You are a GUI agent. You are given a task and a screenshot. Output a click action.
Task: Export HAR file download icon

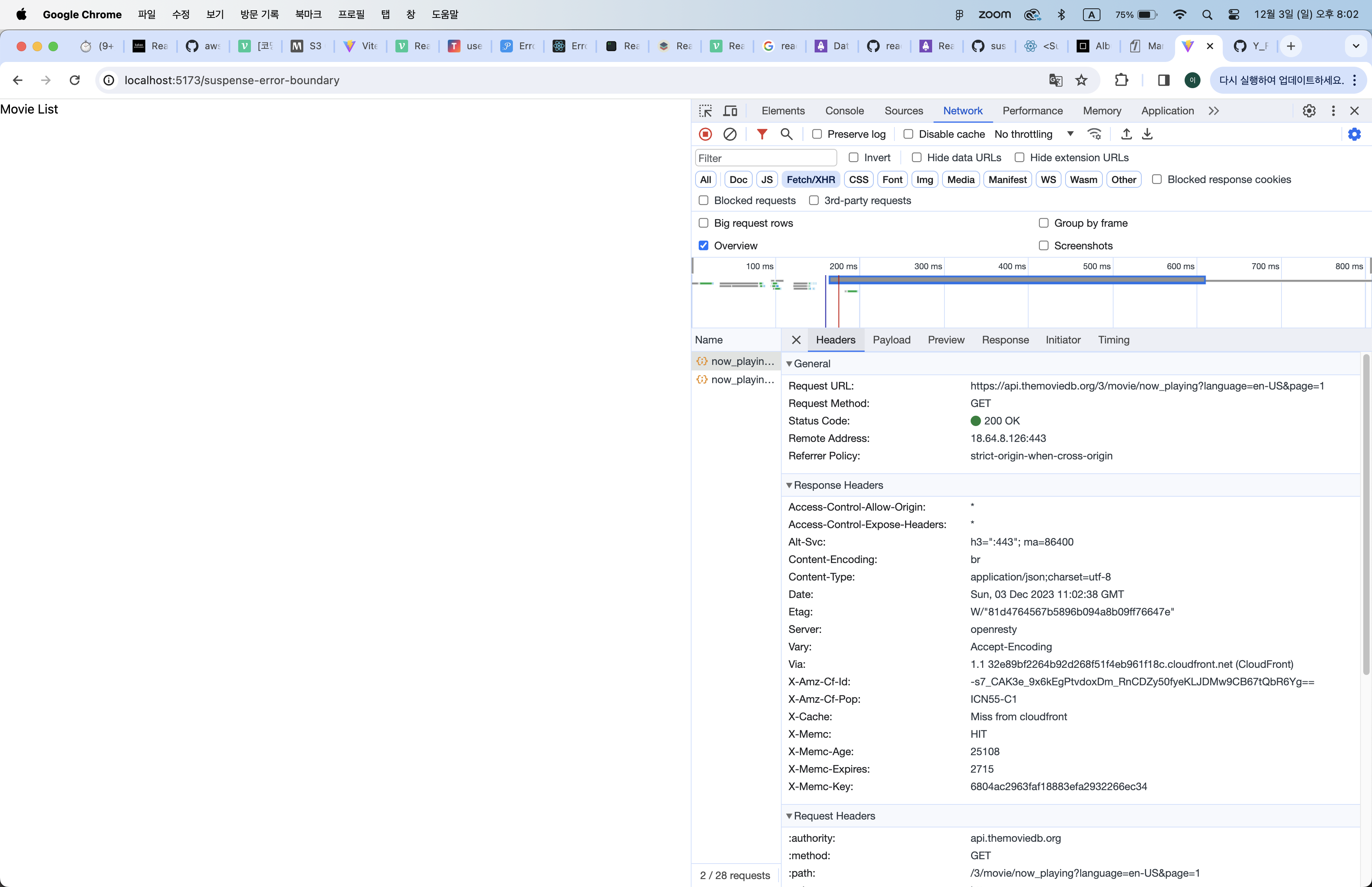[x=1147, y=134]
